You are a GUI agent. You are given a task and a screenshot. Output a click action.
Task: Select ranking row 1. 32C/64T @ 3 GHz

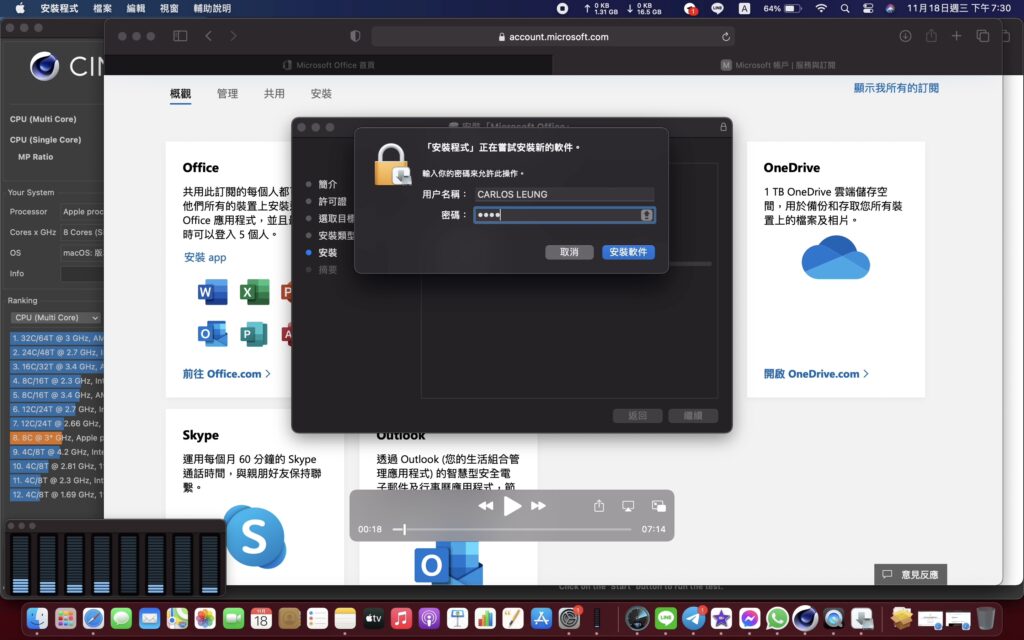[x=56, y=338]
